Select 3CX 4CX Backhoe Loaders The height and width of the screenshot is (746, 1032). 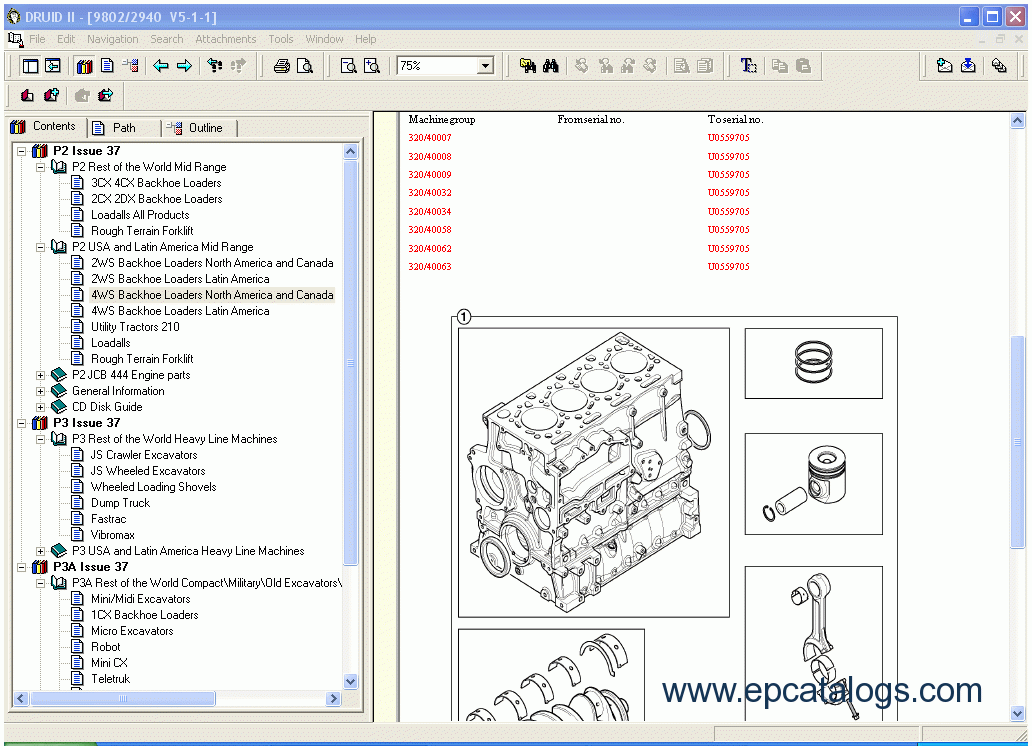tap(156, 183)
